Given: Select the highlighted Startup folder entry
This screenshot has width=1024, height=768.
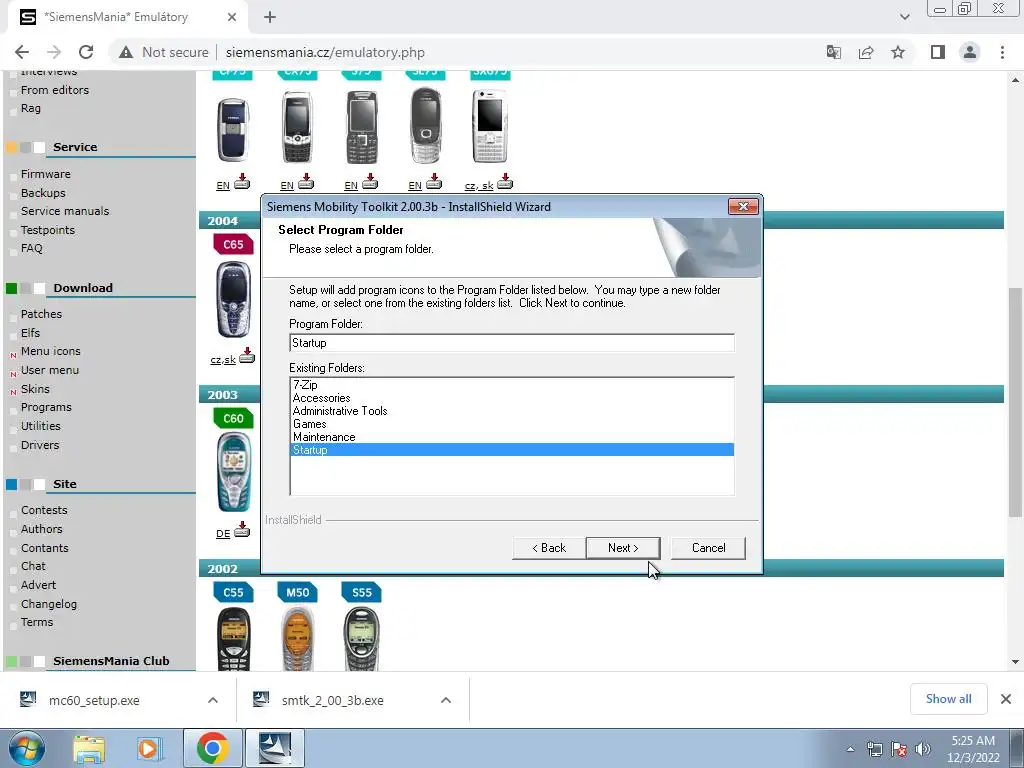Looking at the screenshot, I should 512,450.
